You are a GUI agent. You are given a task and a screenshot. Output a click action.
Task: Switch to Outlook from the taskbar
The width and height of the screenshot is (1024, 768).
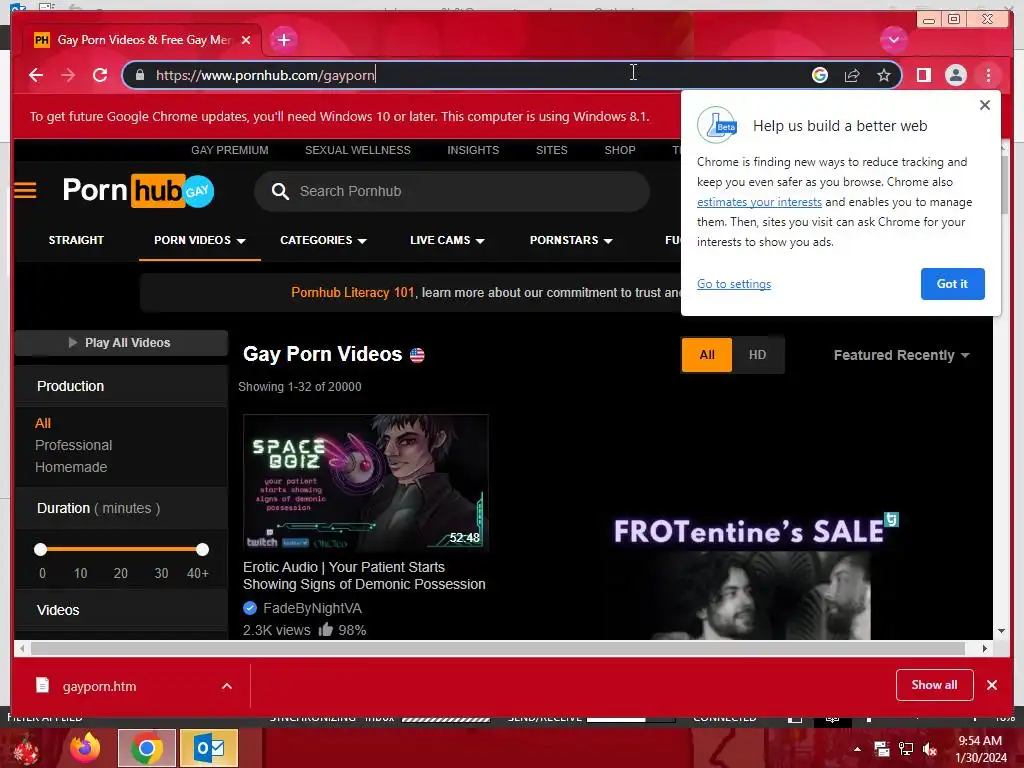[209, 748]
